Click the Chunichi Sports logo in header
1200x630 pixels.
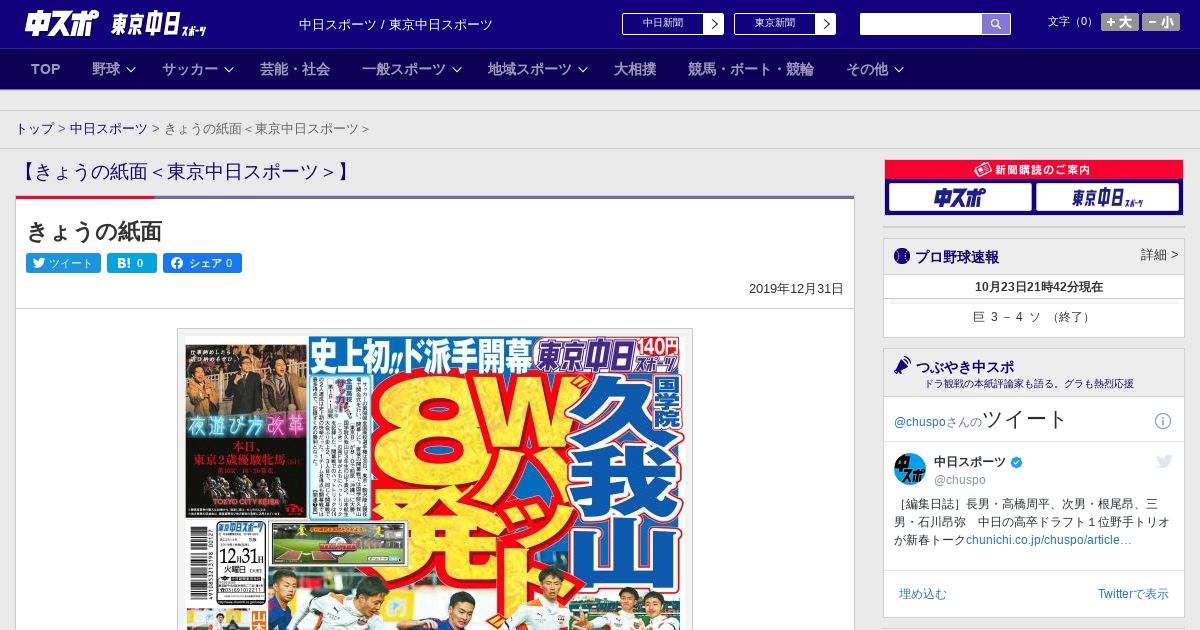point(62,23)
